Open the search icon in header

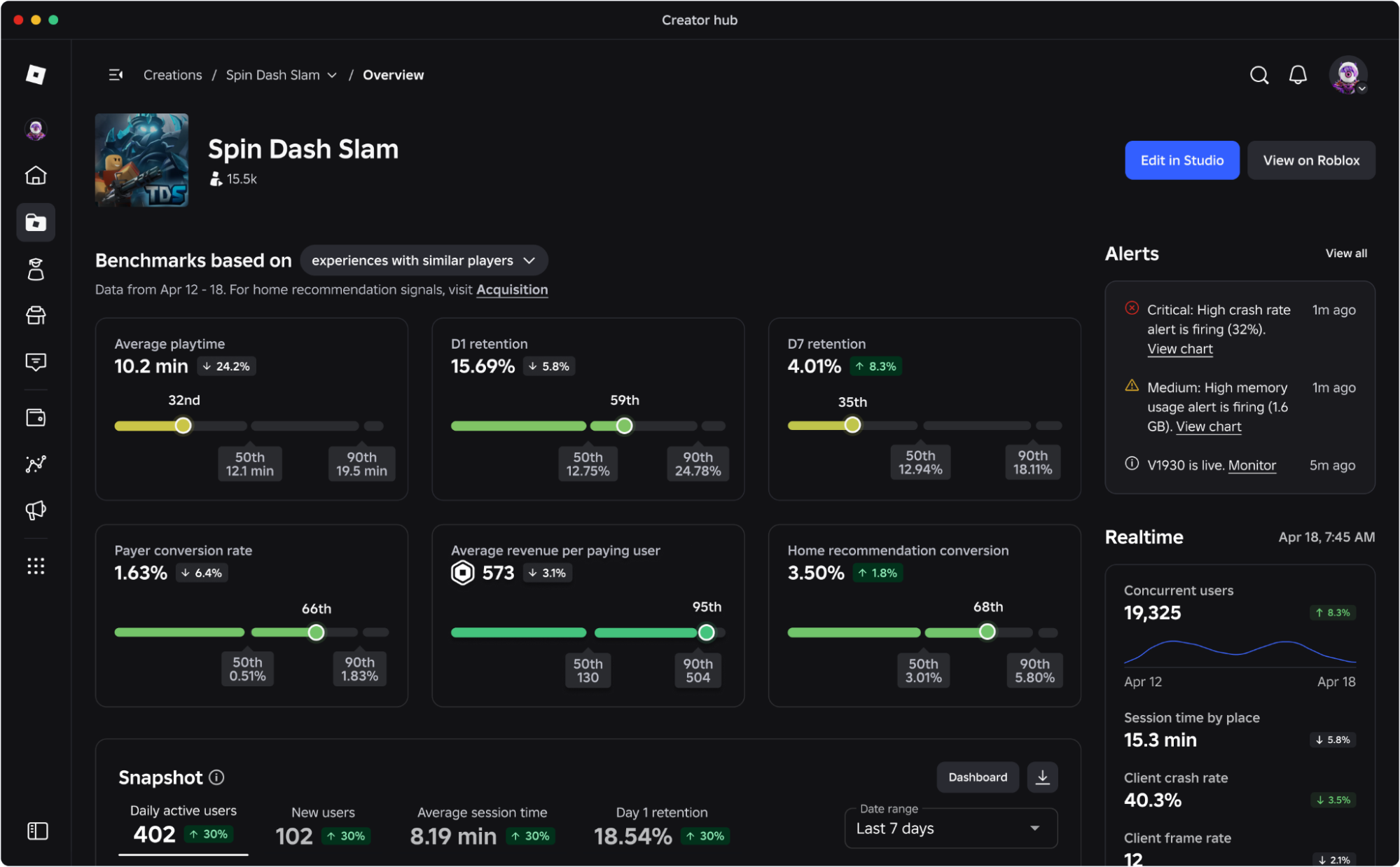coord(1259,75)
